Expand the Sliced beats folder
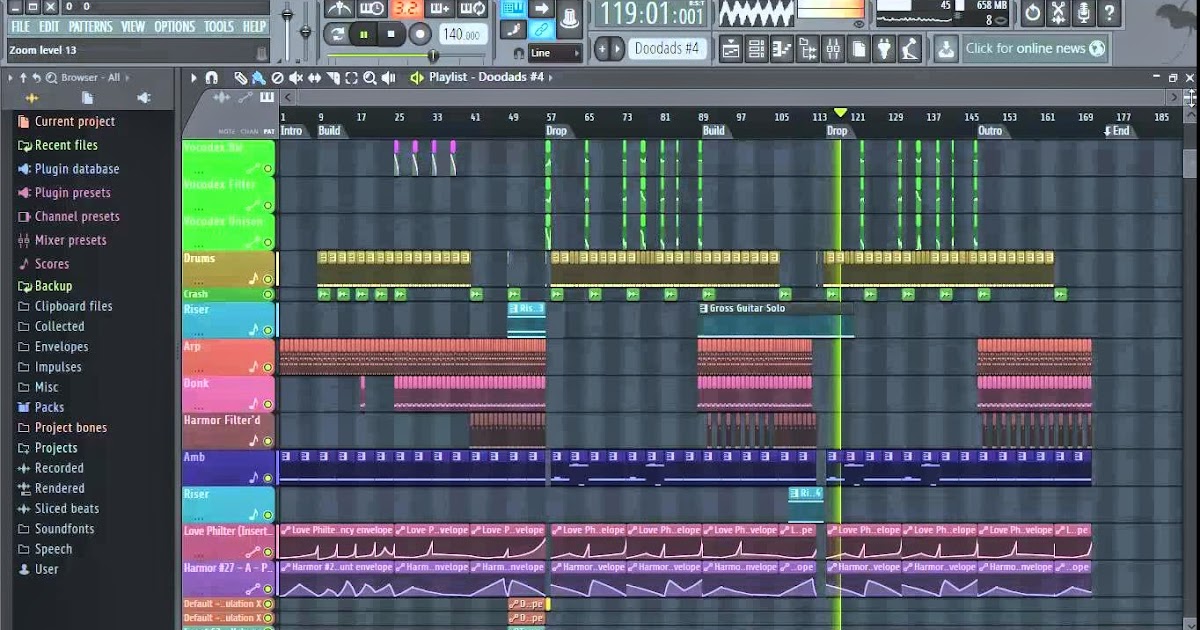Viewport: 1200px width, 630px height. 58,508
